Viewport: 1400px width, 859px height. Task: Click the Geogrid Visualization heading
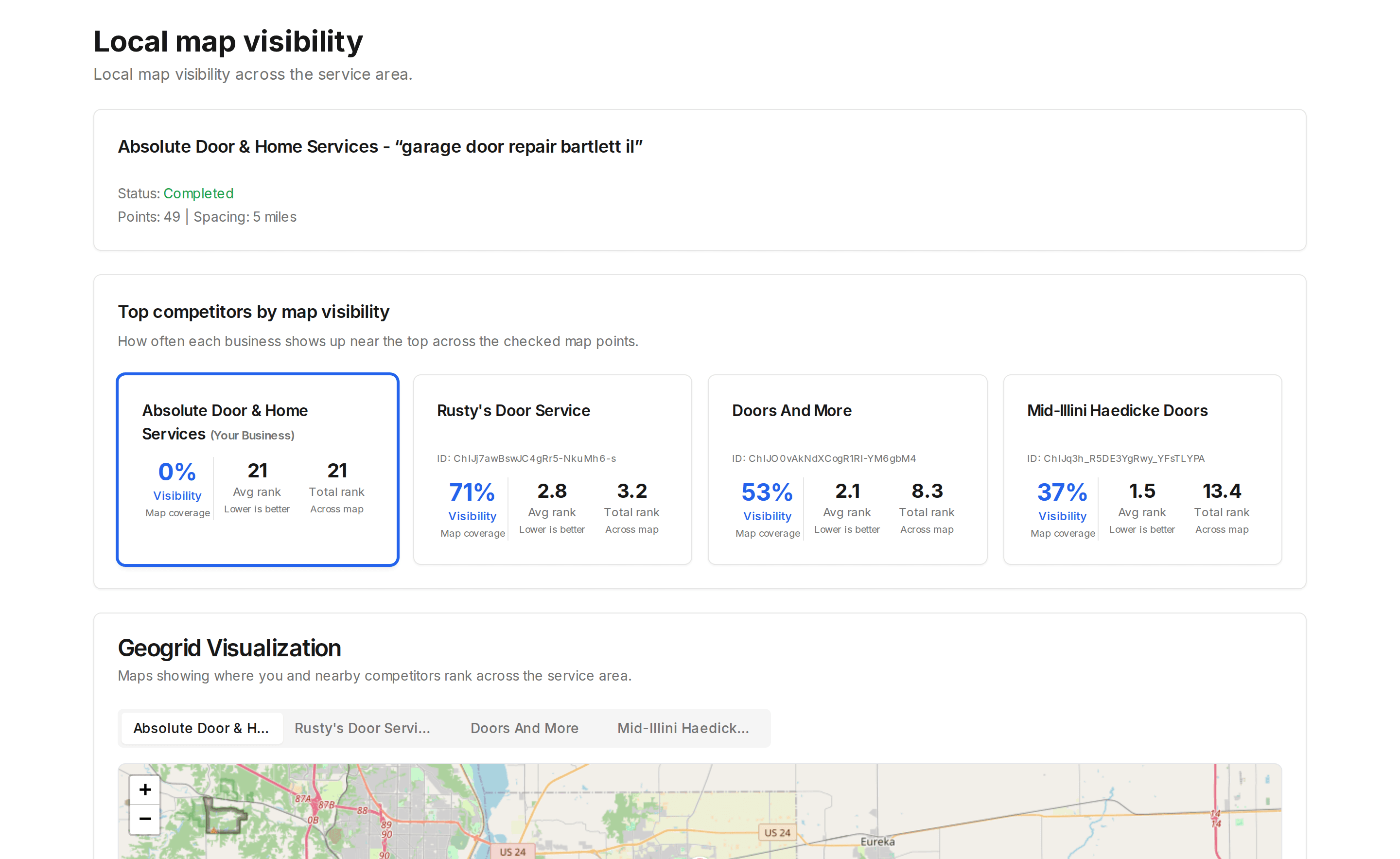[x=229, y=648]
